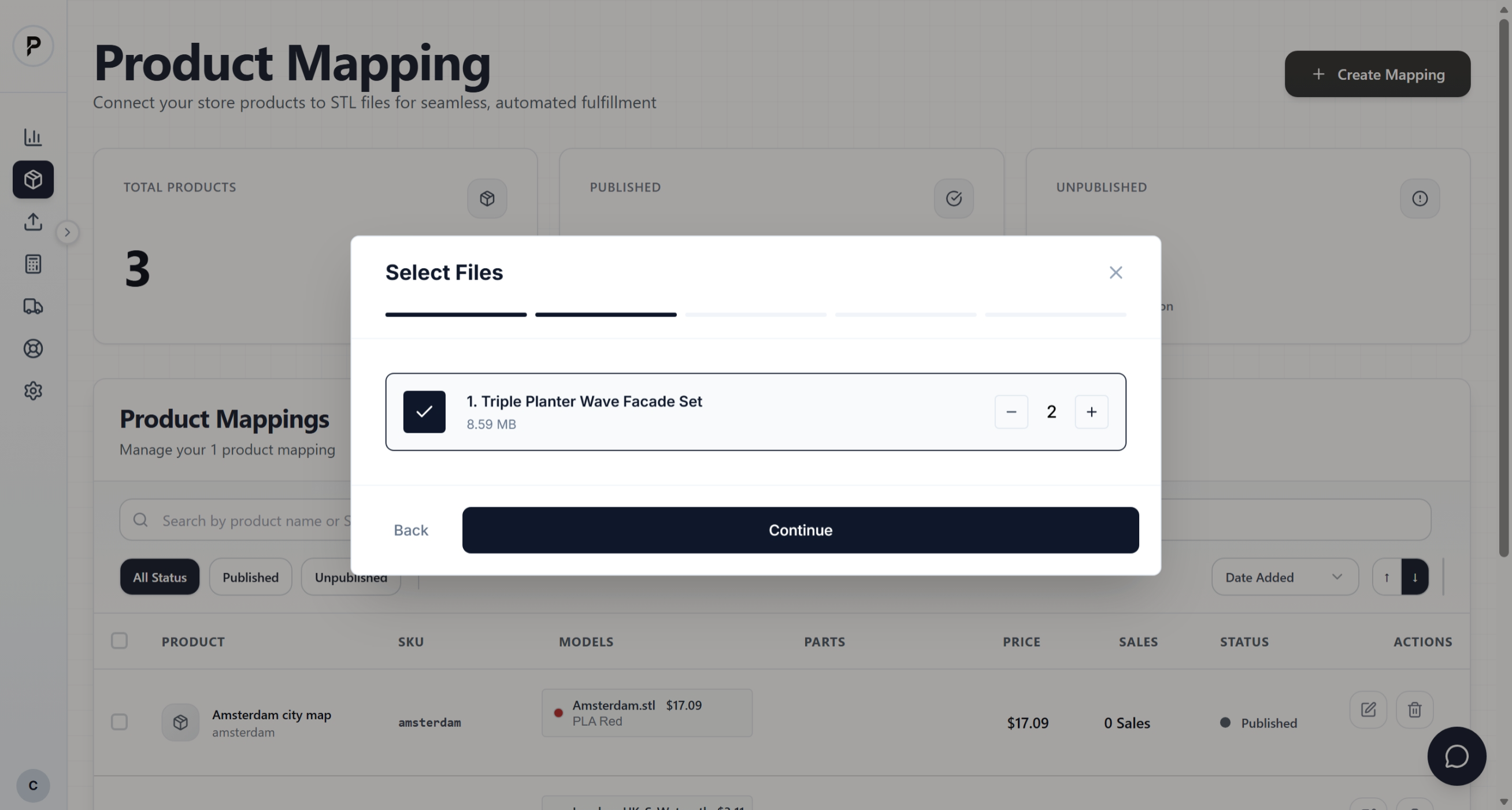The width and height of the screenshot is (1512, 810).
Task: Click the page vertical scrollbar
Action: (x=1503, y=287)
